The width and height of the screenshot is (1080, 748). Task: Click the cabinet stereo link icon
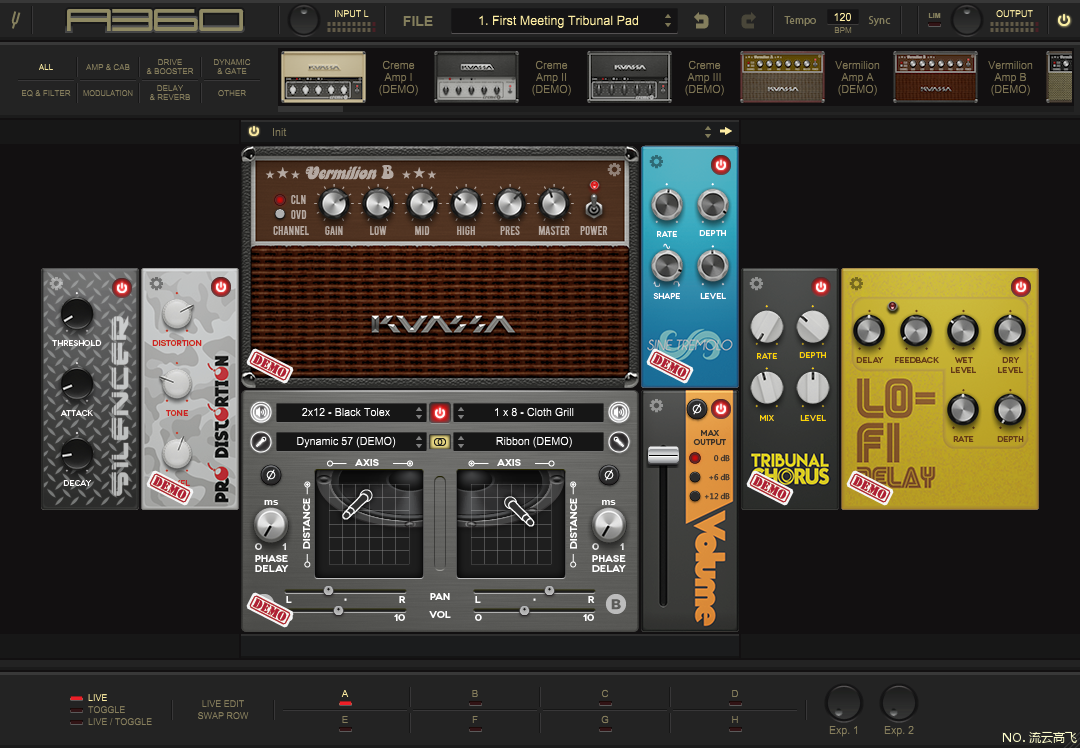[x=439, y=441]
